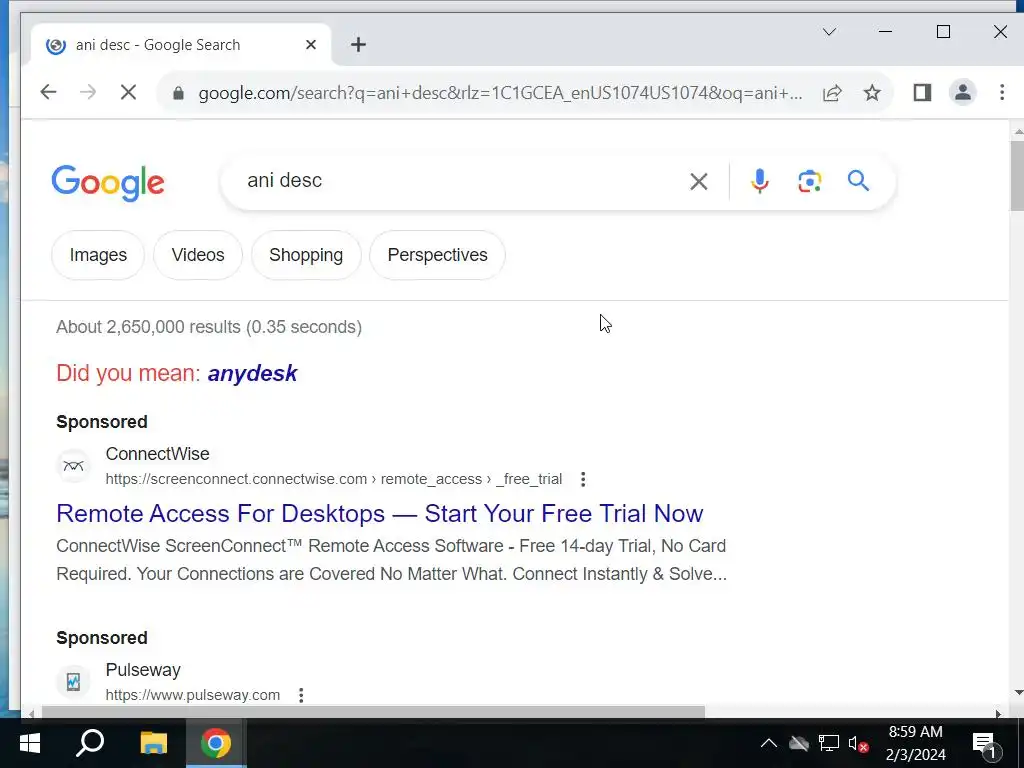Open the Windows Start menu
The width and height of the screenshot is (1024, 768).
tap(29, 743)
